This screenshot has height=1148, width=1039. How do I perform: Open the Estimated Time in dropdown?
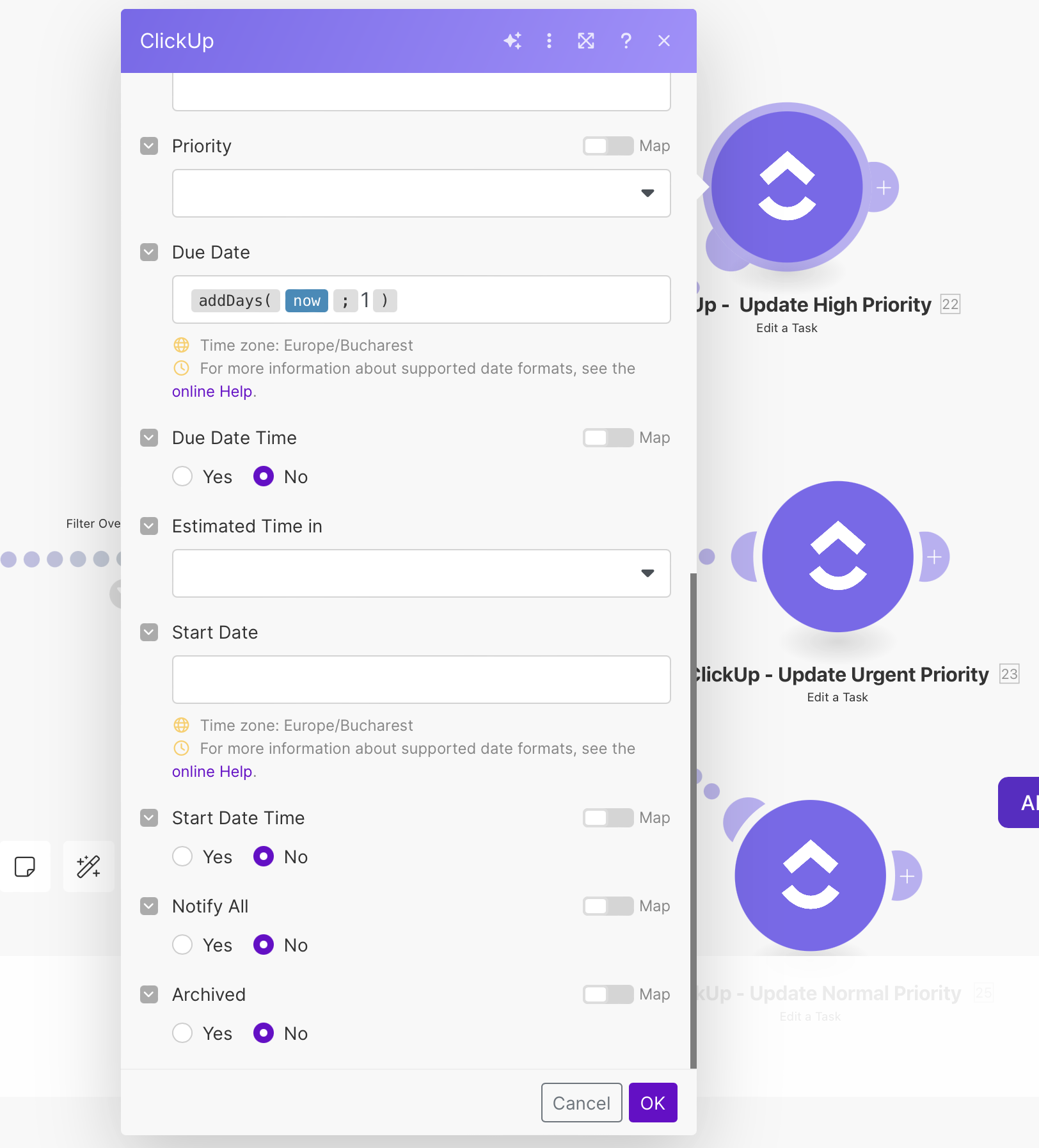[x=647, y=574]
